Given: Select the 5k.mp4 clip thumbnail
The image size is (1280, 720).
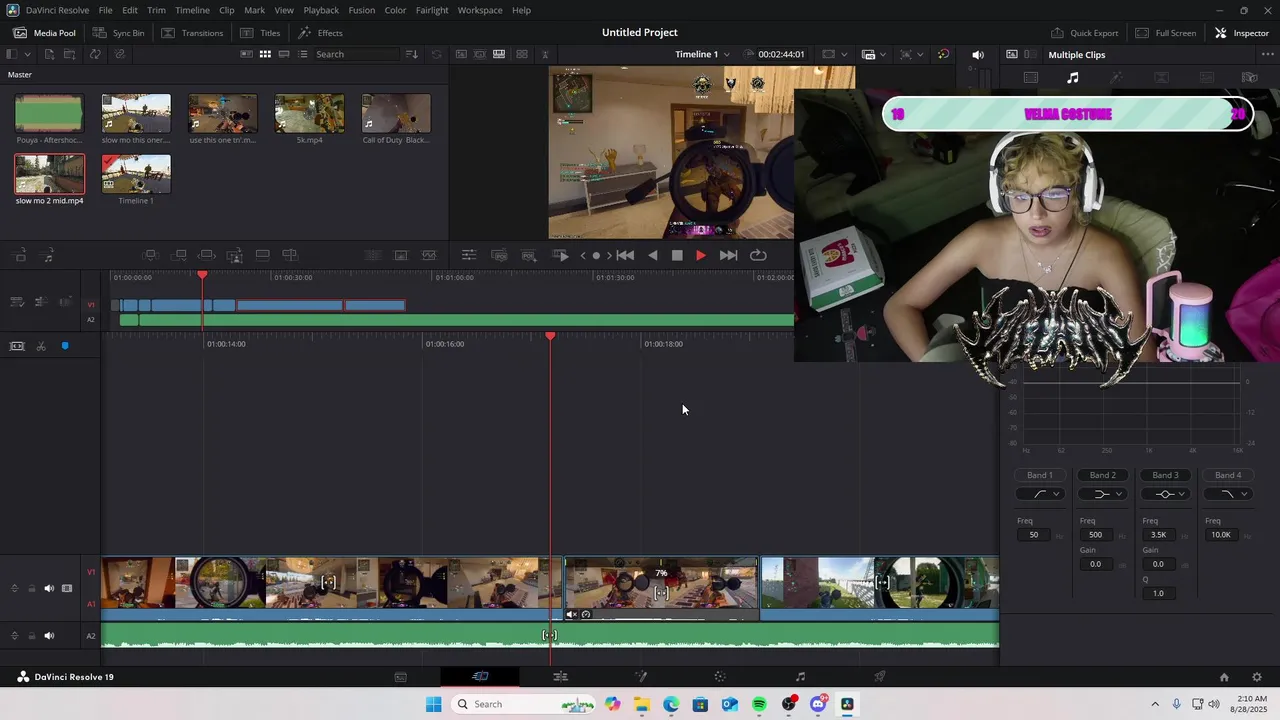Looking at the screenshot, I should click(310, 114).
